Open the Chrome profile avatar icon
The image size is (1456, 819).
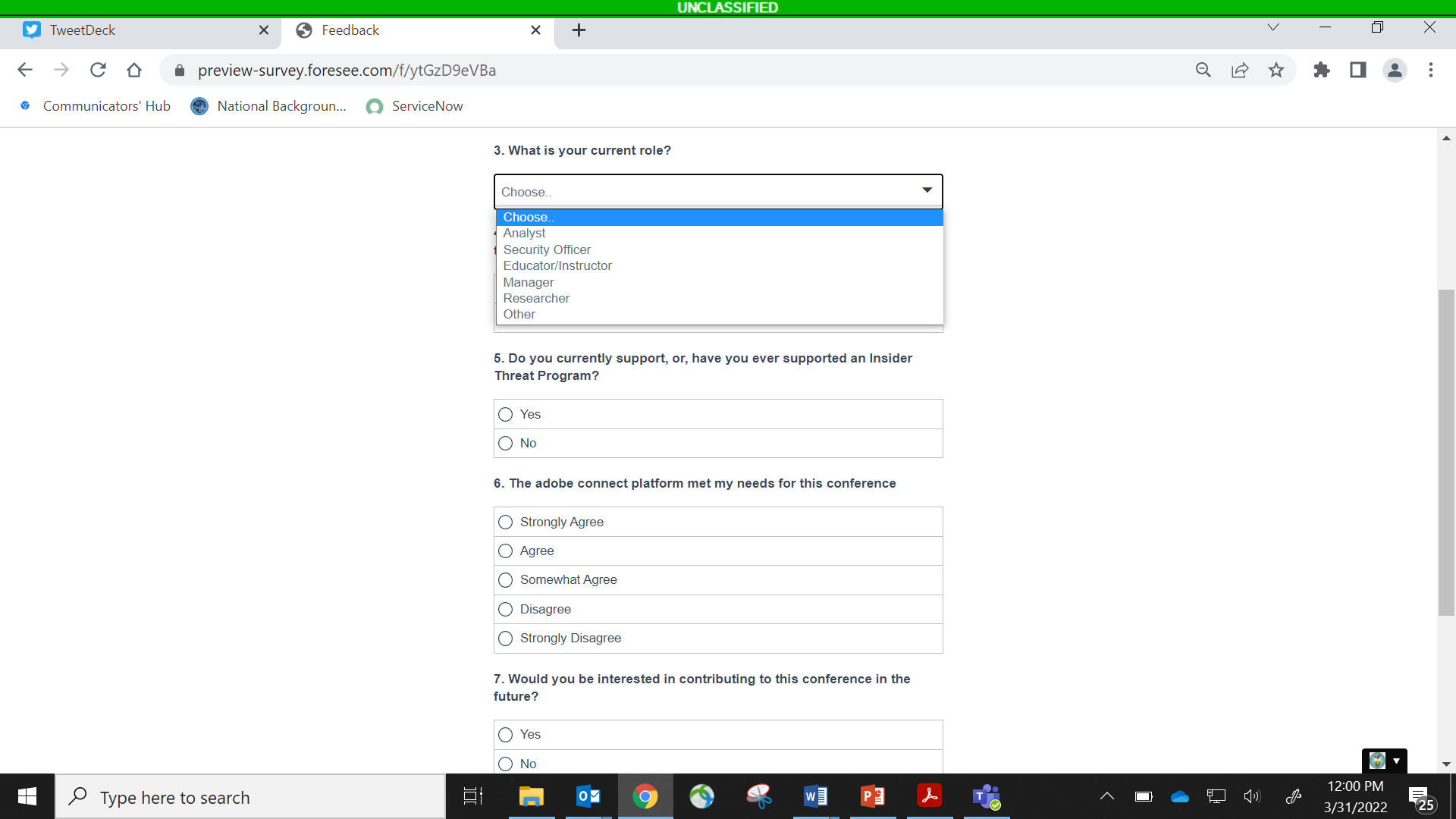coord(1395,70)
